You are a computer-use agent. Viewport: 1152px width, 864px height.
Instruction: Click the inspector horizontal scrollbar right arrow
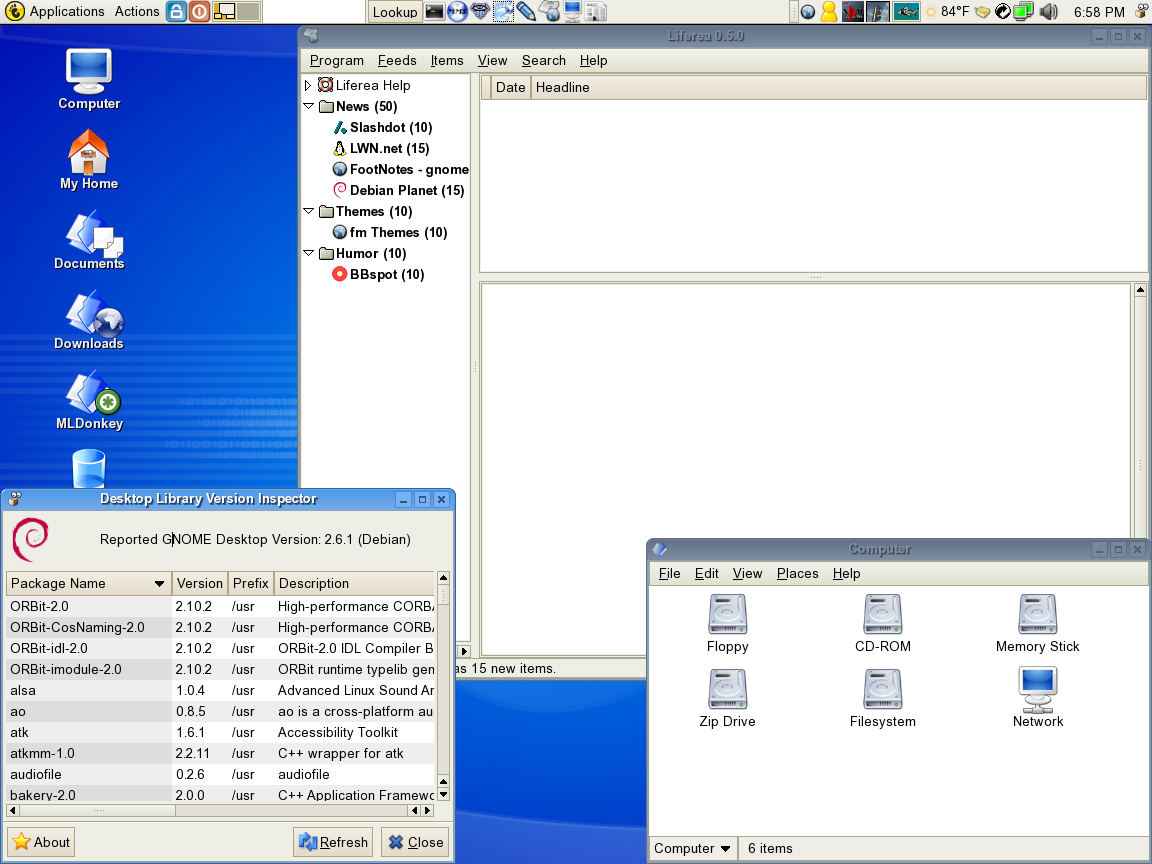[x=428, y=810]
